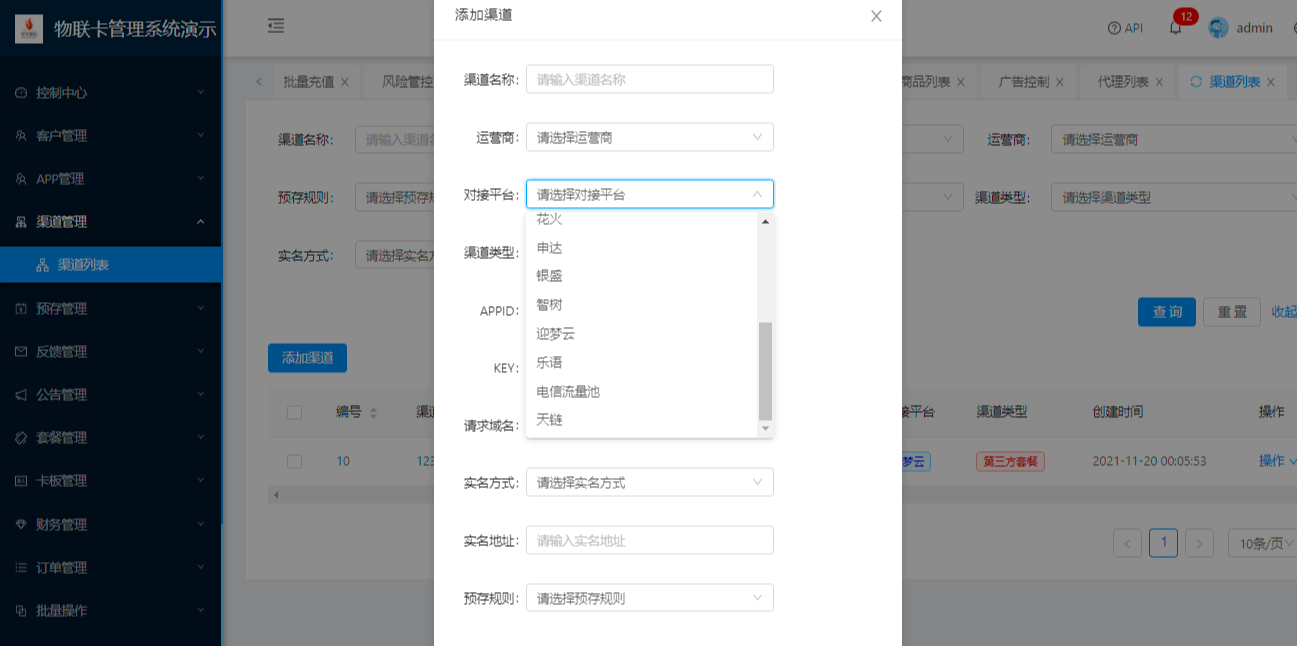1297x646 pixels.
Task: Select 乐语 from platform list
Action: coord(642,363)
